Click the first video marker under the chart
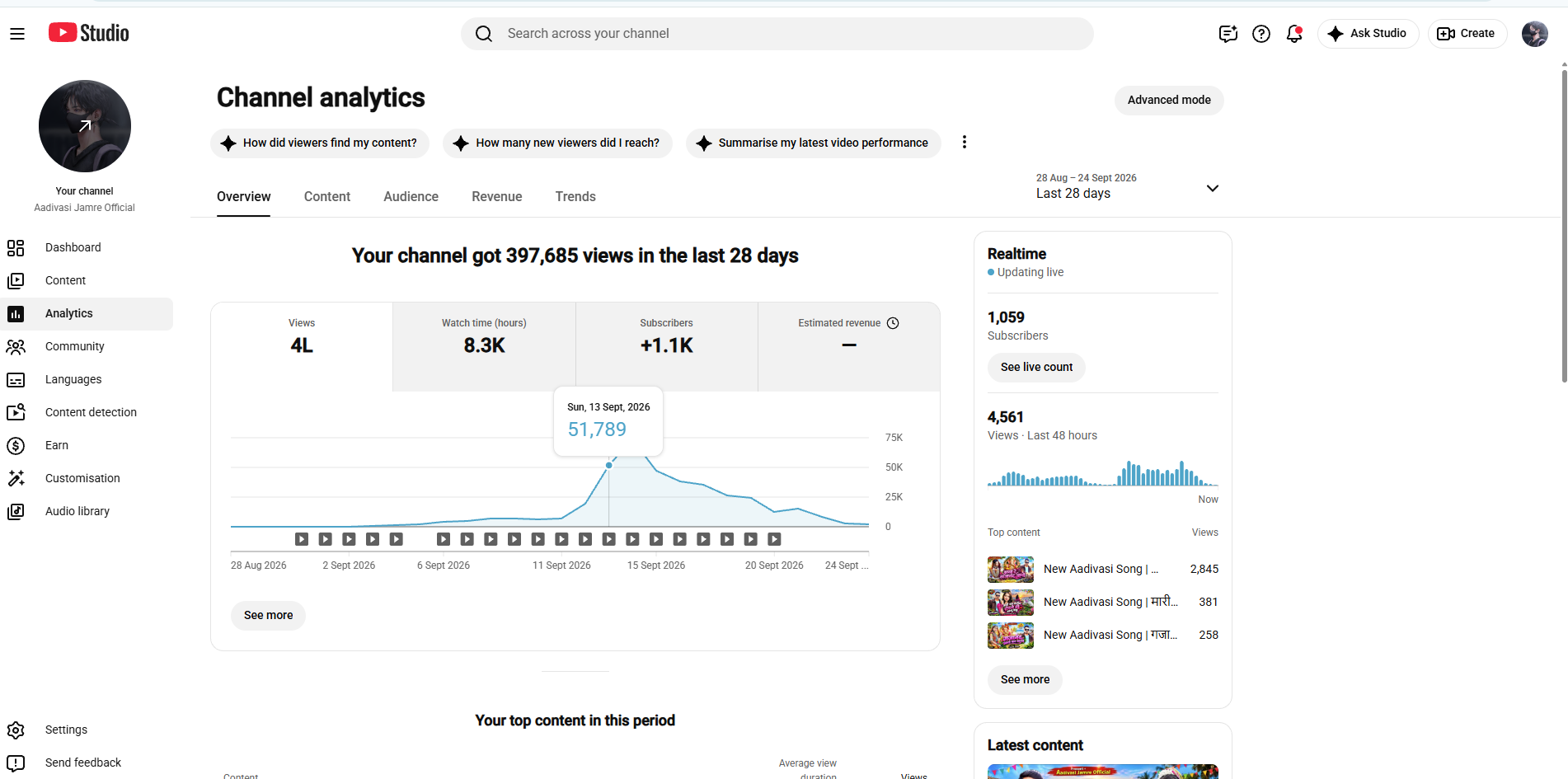 pos(302,539)
